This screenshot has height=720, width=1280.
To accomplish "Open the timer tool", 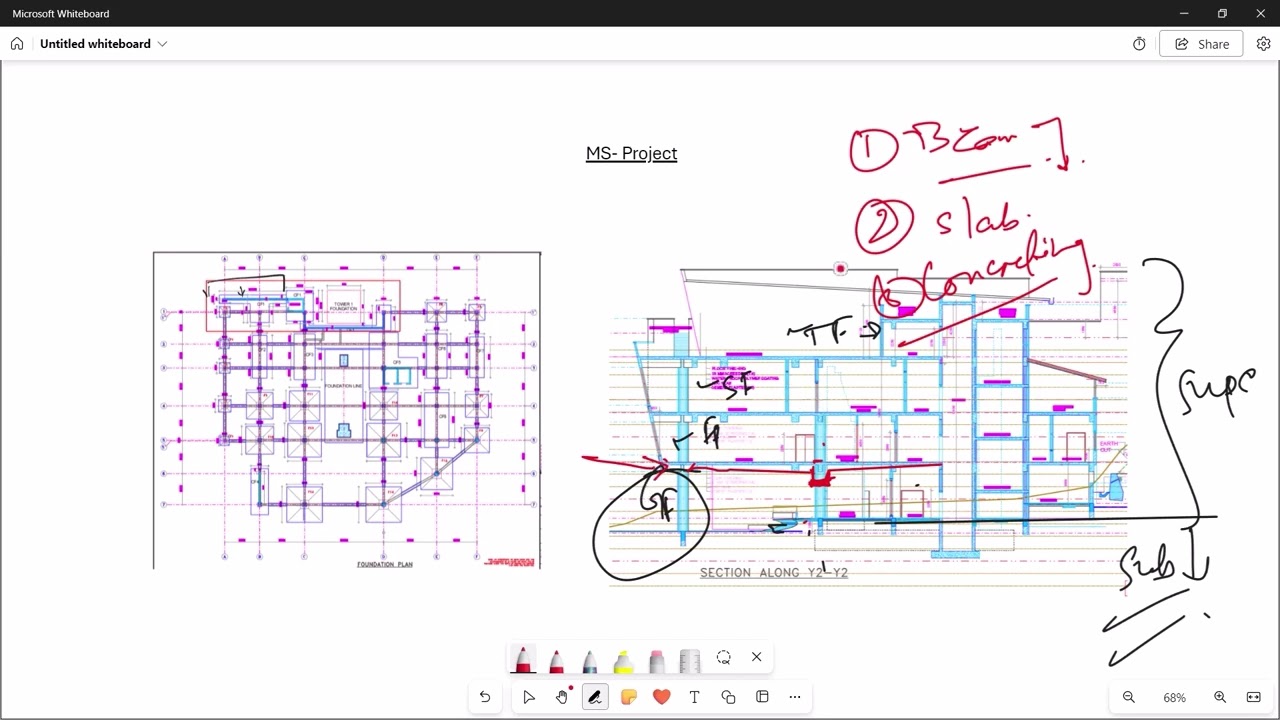I will tap(1139, 44).
